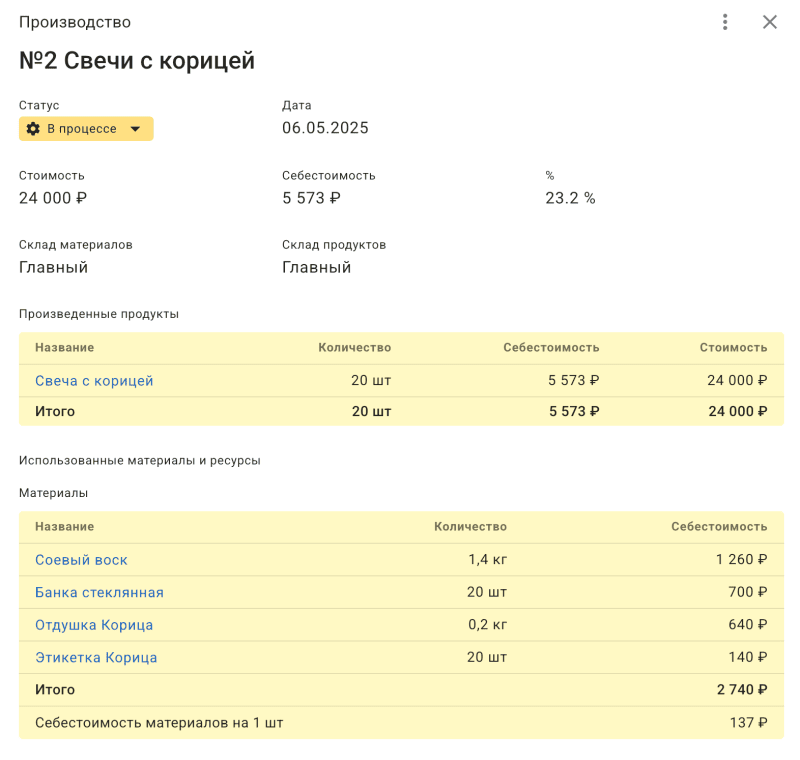Select the Главный products warehouse field
The height and width of the screenshot is (760, 800).
tap(314, 267)
